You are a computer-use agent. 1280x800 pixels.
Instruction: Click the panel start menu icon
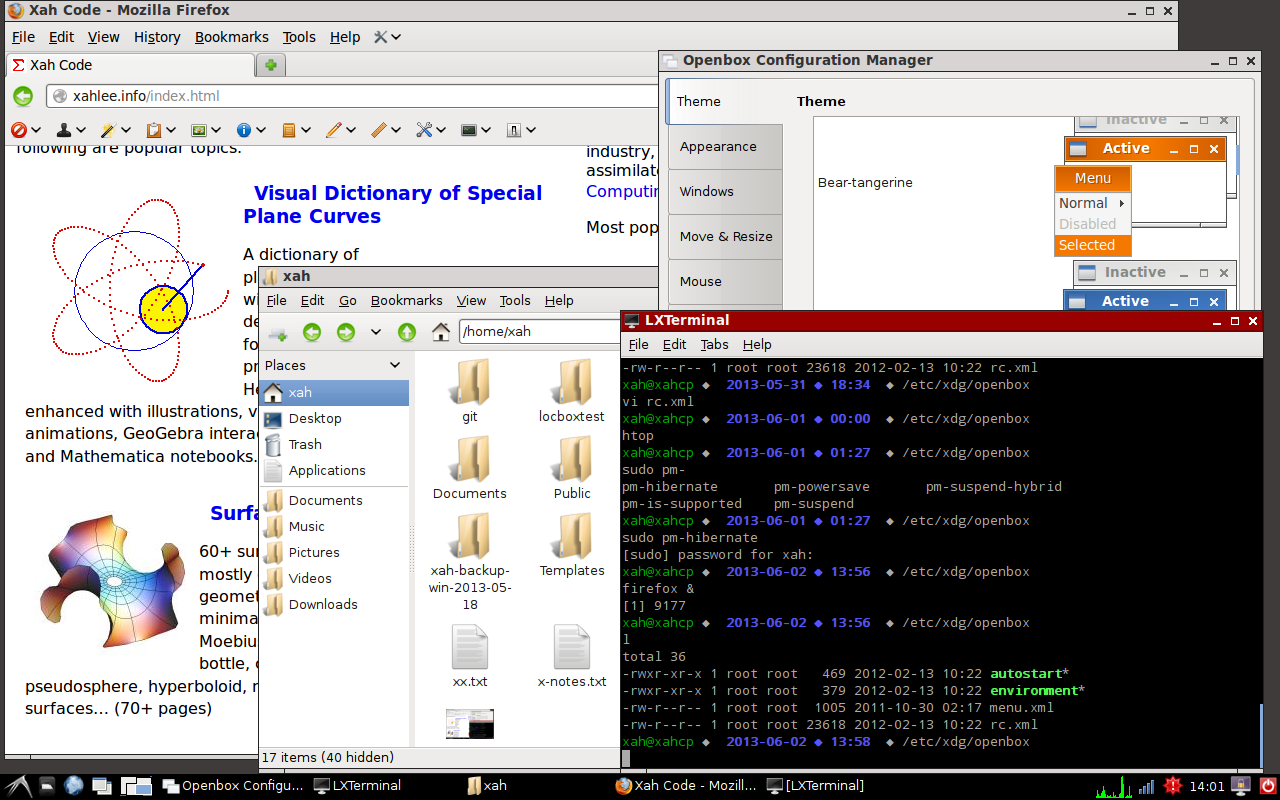click(20, 786)
